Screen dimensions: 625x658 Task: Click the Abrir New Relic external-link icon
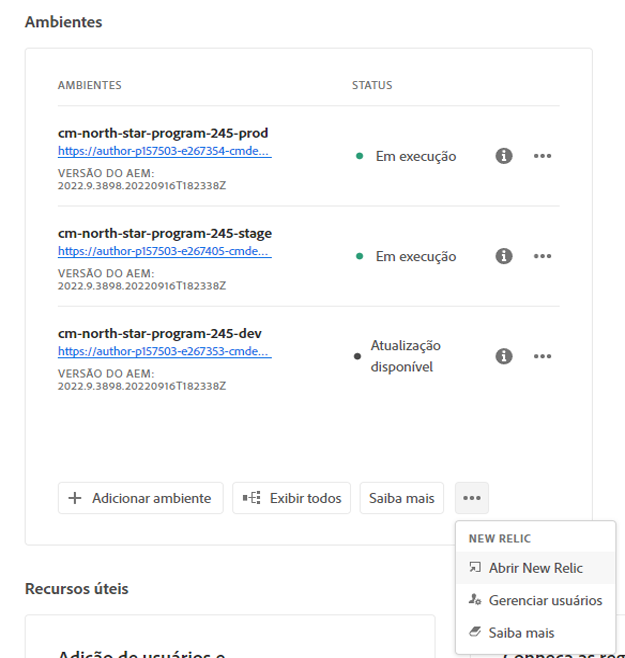coord(475,568)
